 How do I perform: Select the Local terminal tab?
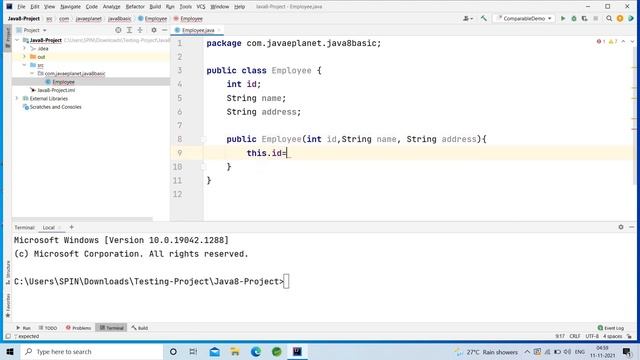point(49,227)
